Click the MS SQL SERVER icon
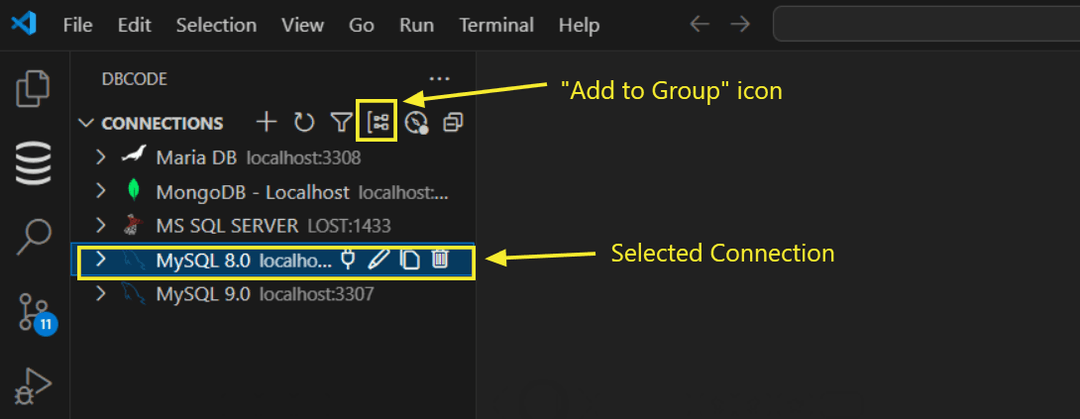The image size is (1080, 419). [134, 225]
